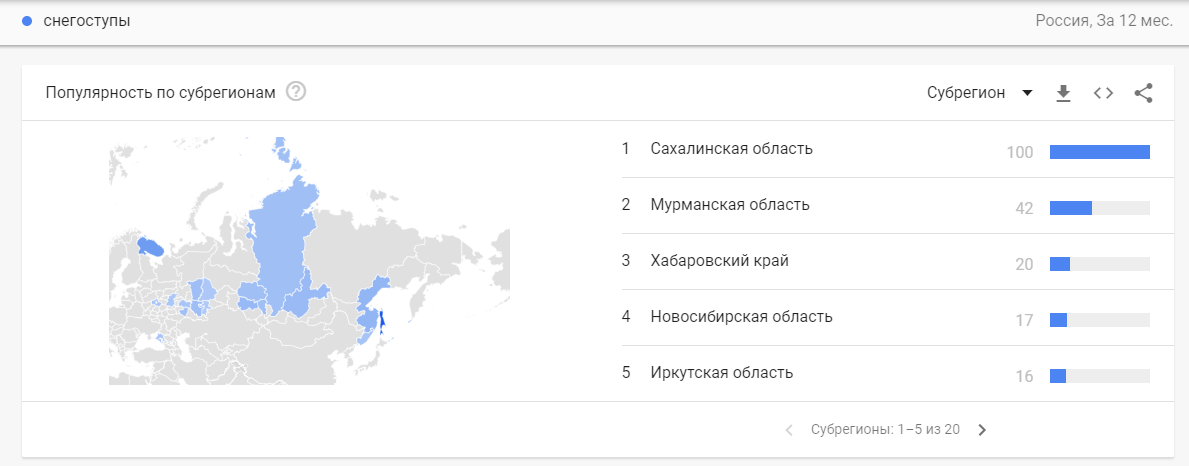Open Хабаровский край entry

click(720, 261)
